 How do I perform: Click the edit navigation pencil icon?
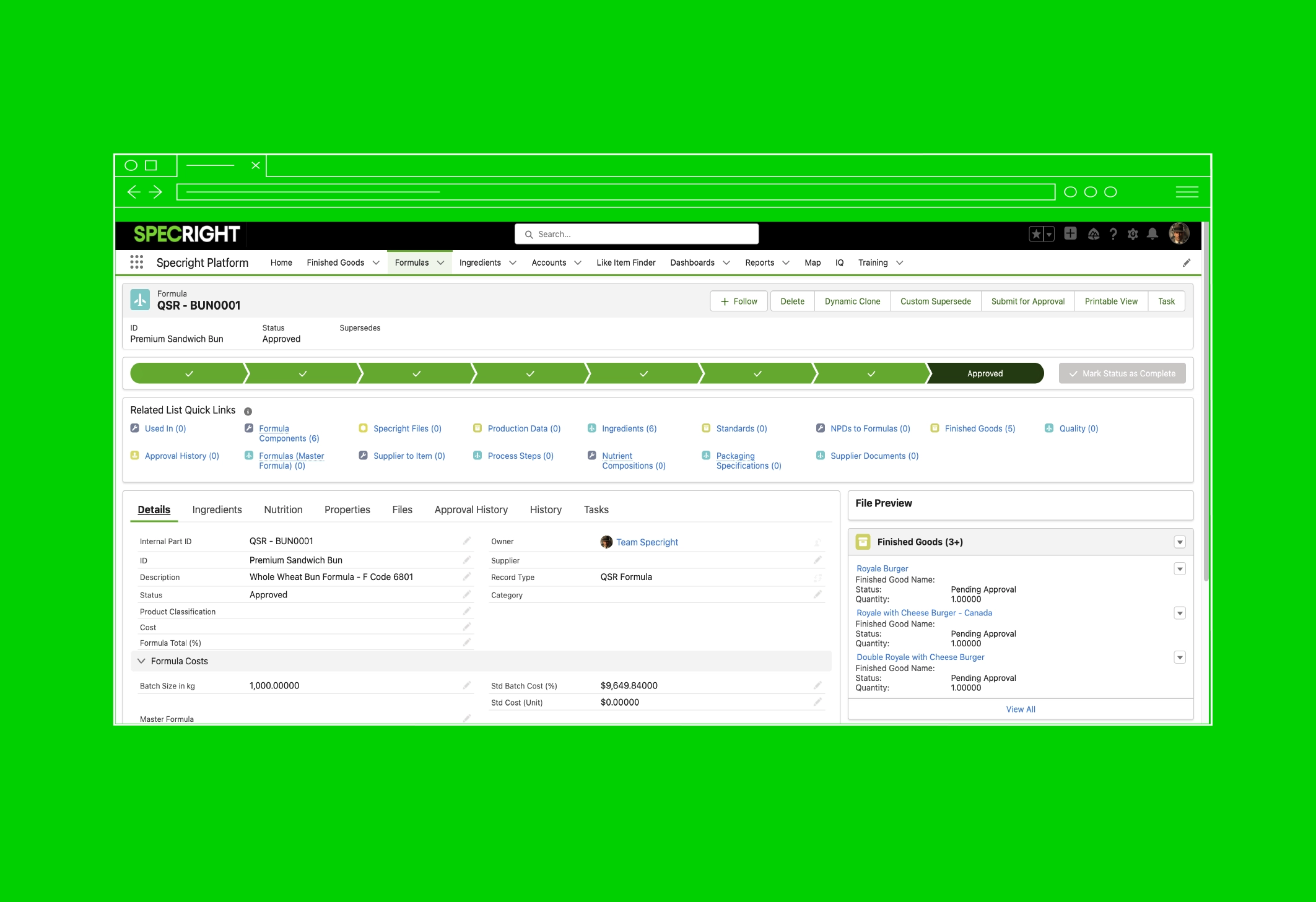coord(1187,263)
